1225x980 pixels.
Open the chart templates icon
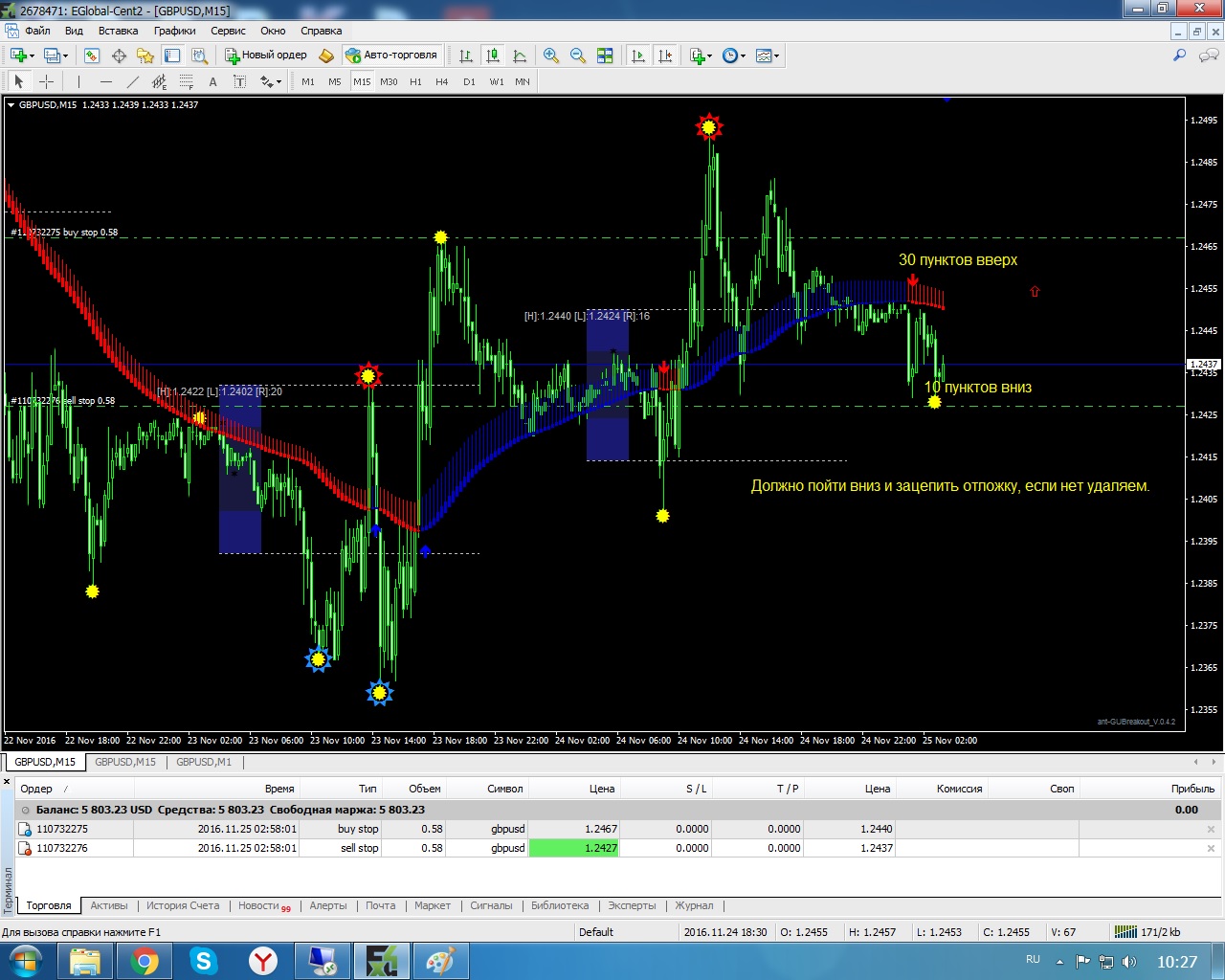[763, 56]
